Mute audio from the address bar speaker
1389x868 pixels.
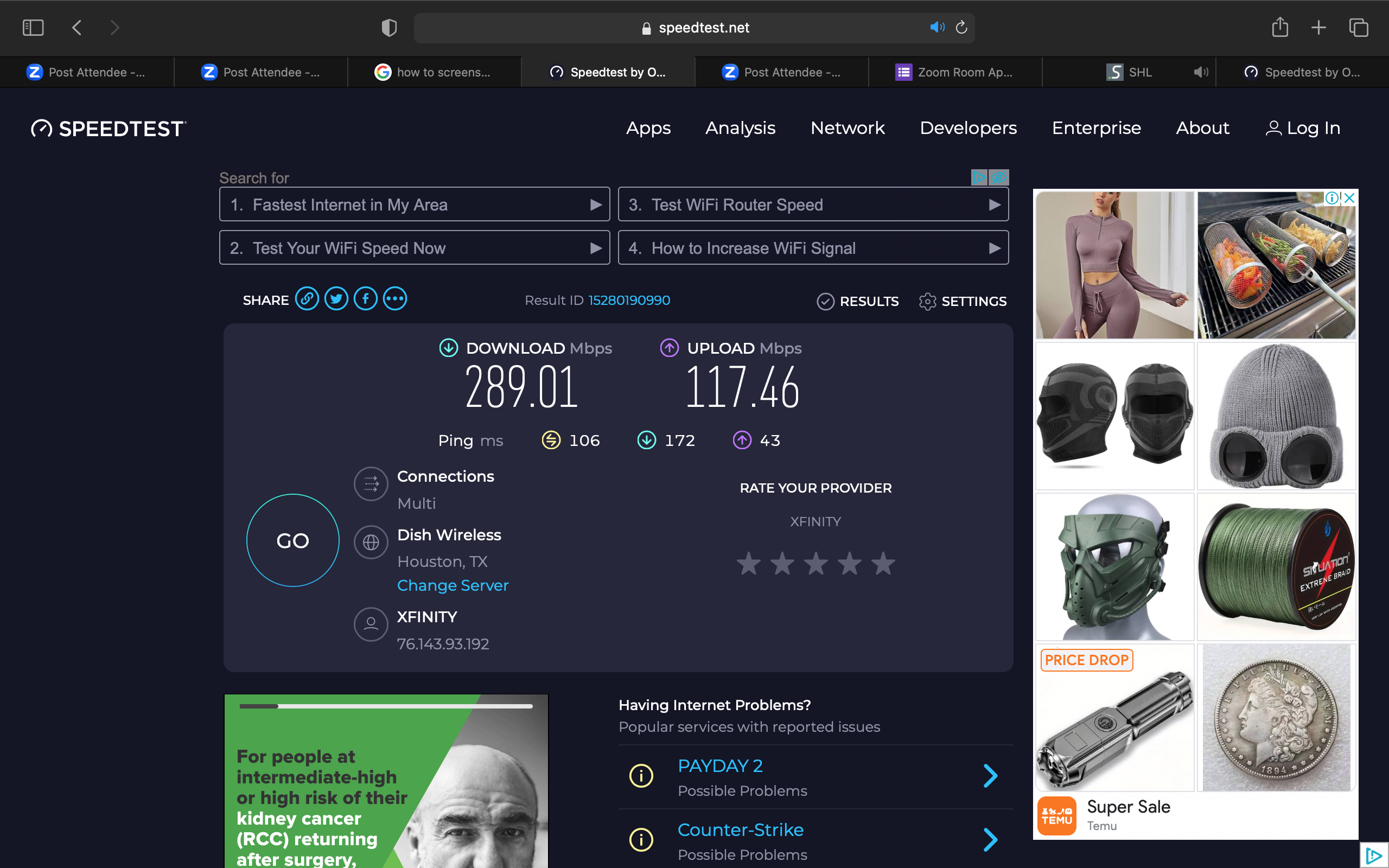coord(936,28)
